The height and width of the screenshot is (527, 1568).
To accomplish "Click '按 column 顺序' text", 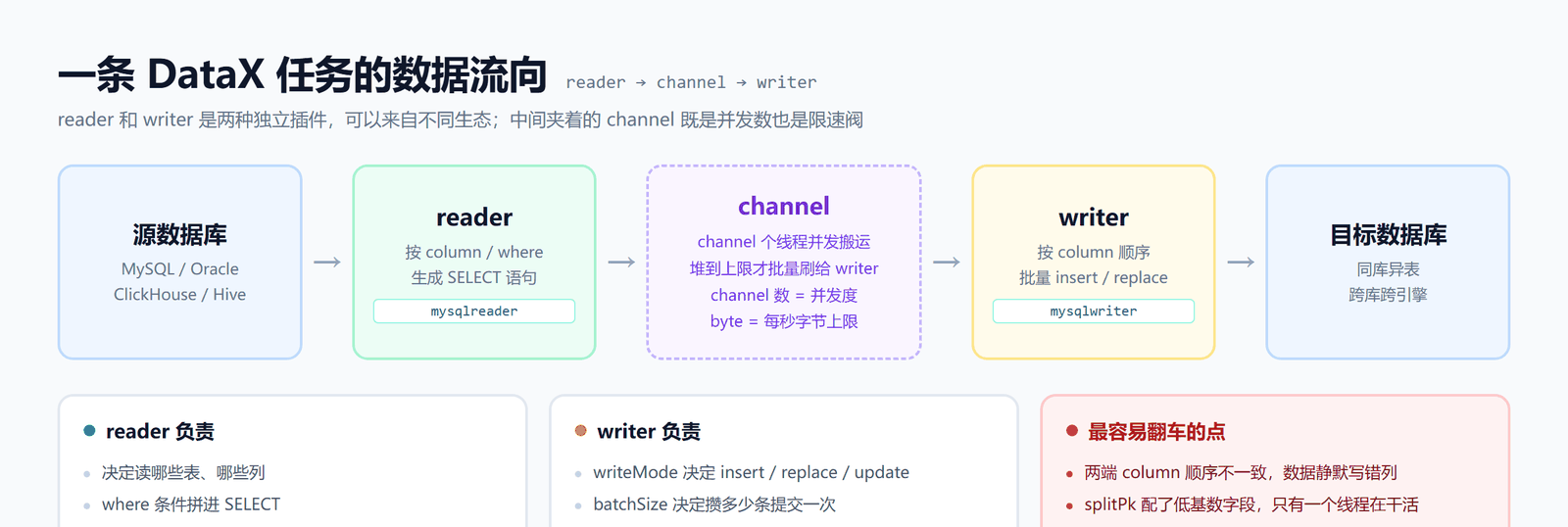I will pos(1094,252).
